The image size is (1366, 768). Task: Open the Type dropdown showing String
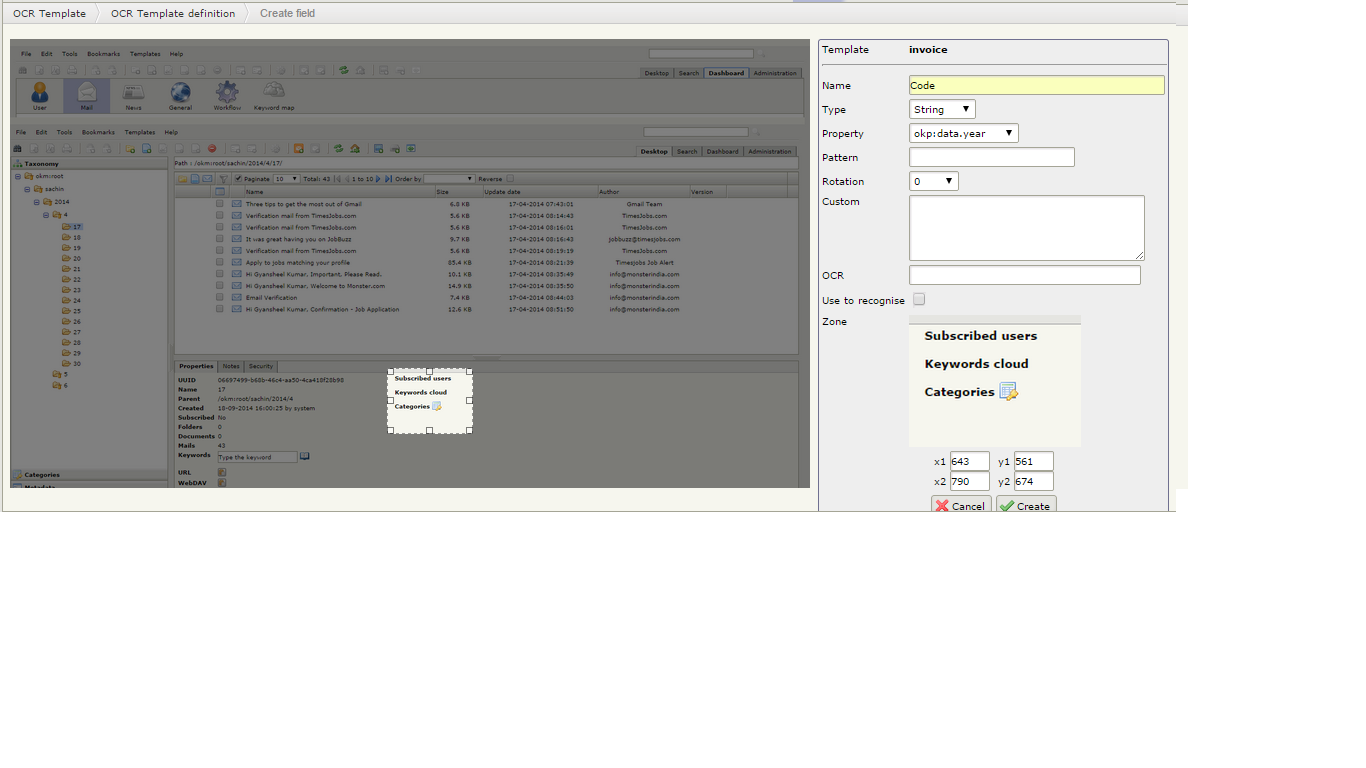point(942,110)
